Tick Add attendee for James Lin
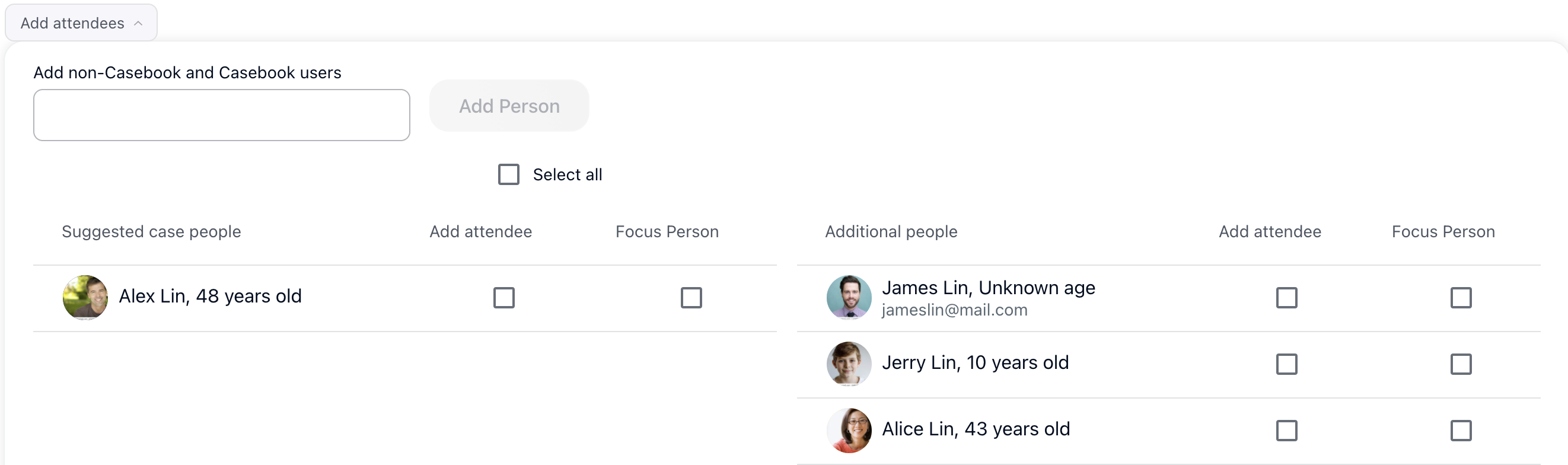The width and height of the screenshot is (1568, 465). coord(1286,298)
